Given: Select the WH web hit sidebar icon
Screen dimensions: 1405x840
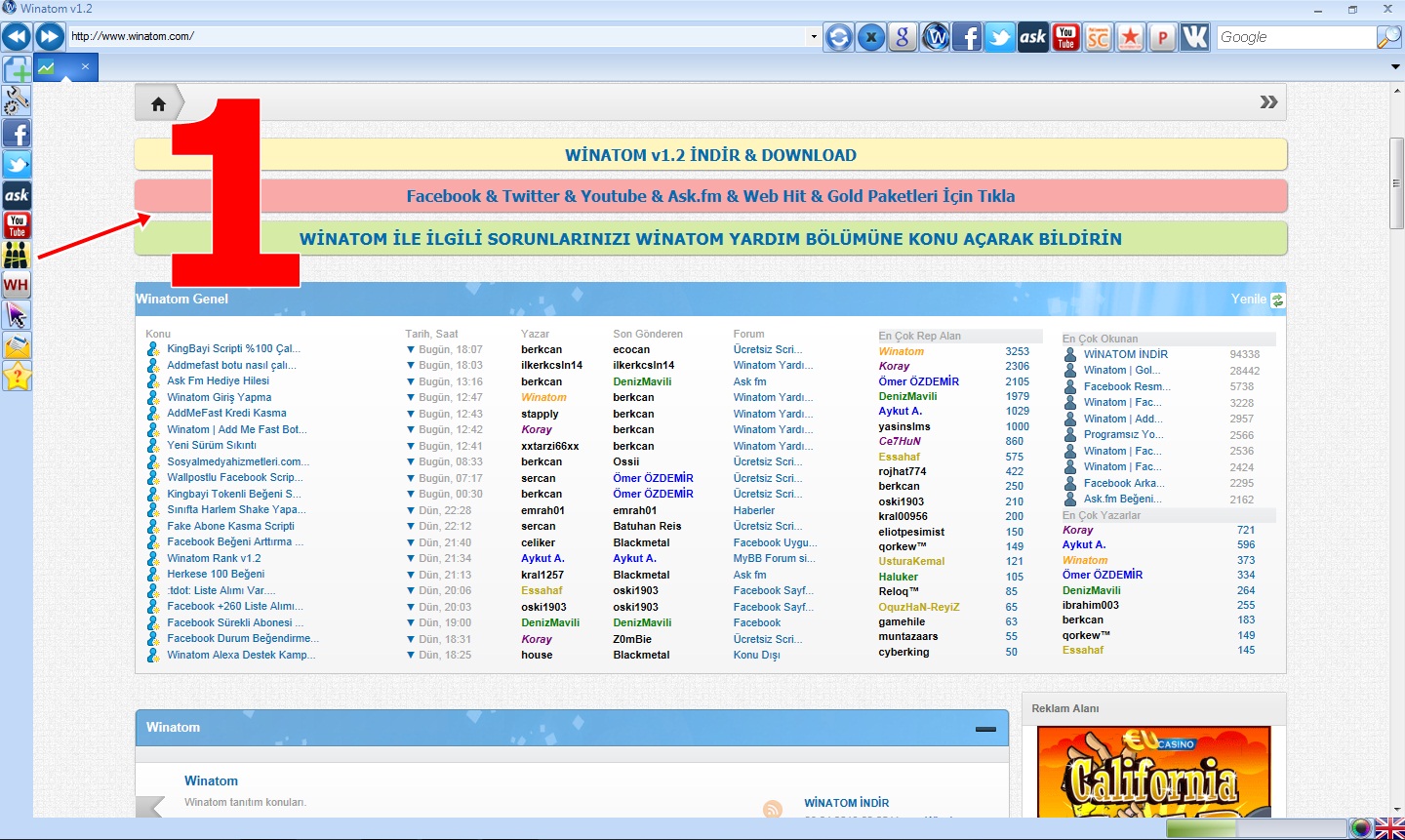Looking at the screenshot, I should 17,285.
